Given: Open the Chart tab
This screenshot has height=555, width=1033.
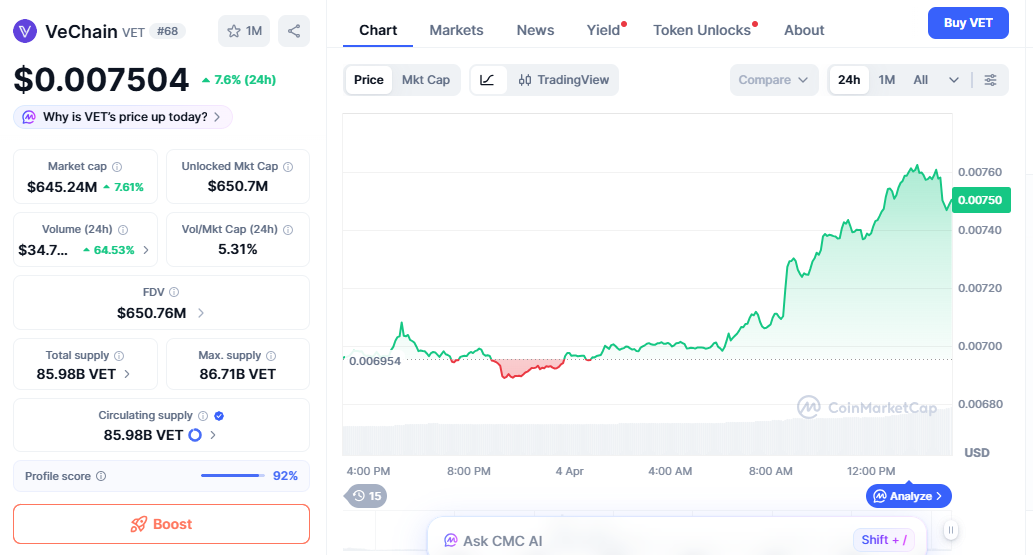Looking at the screenshot, I should tap(377, 30).
